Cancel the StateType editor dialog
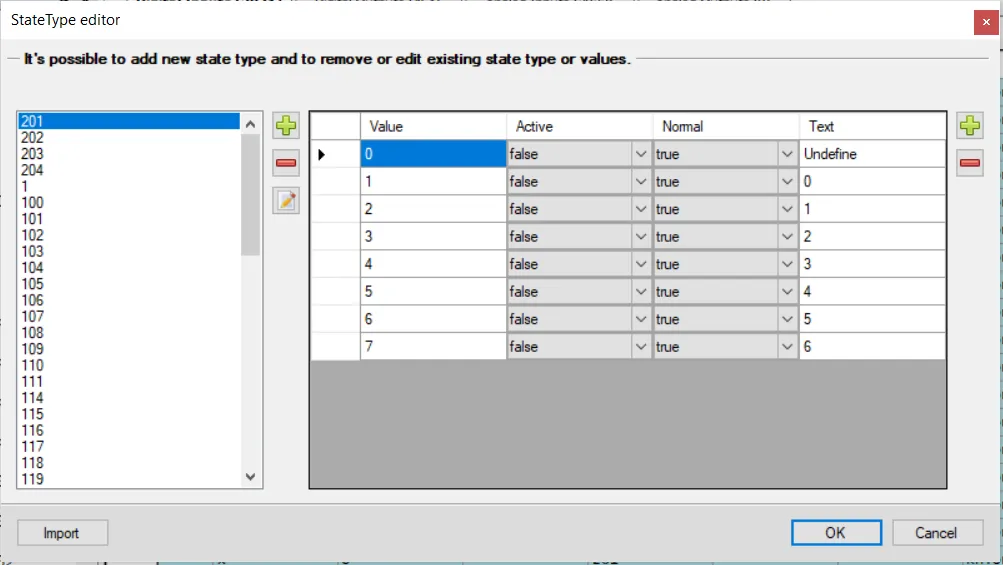 [937, 533]
